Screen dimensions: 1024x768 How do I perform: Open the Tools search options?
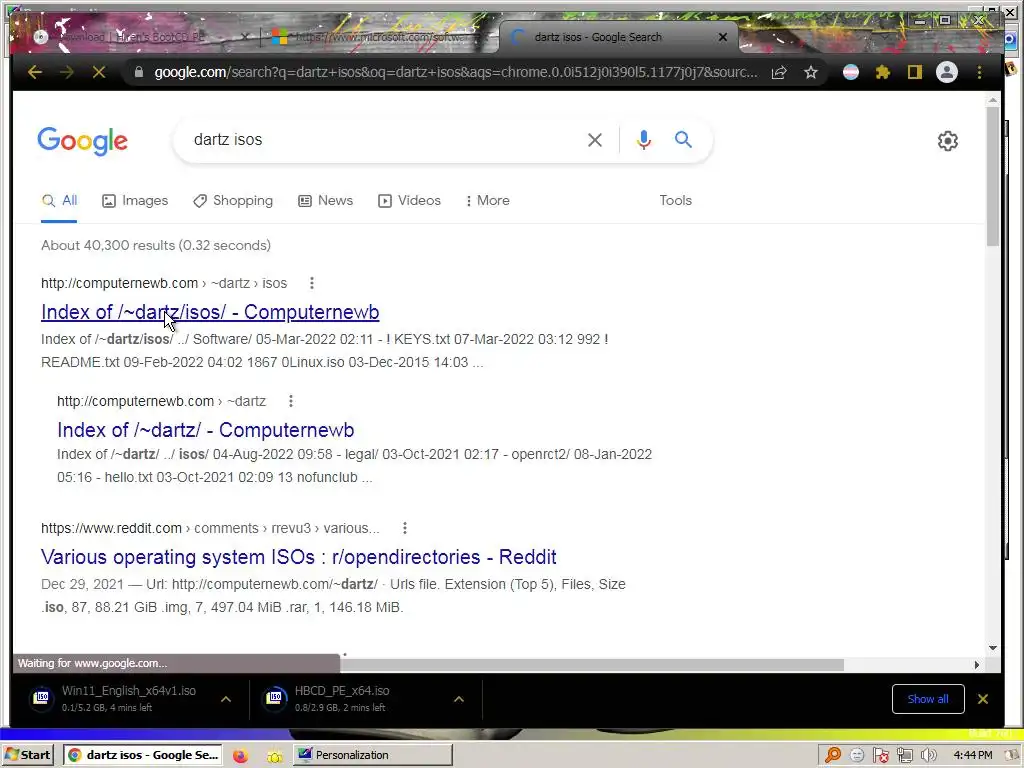pos(675,200)
